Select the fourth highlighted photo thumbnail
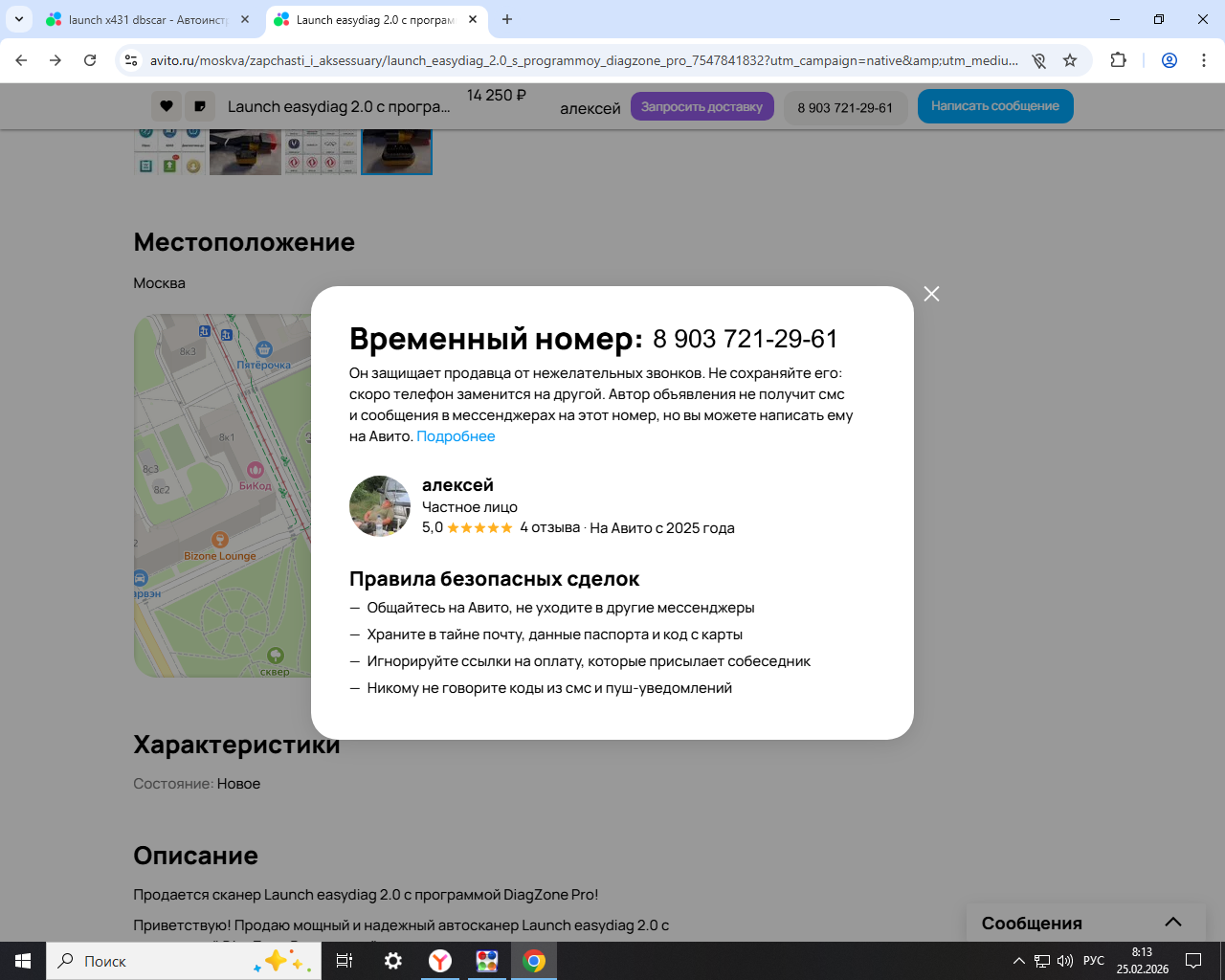Viewport: 1225px width, 980px height. [396, 152]
